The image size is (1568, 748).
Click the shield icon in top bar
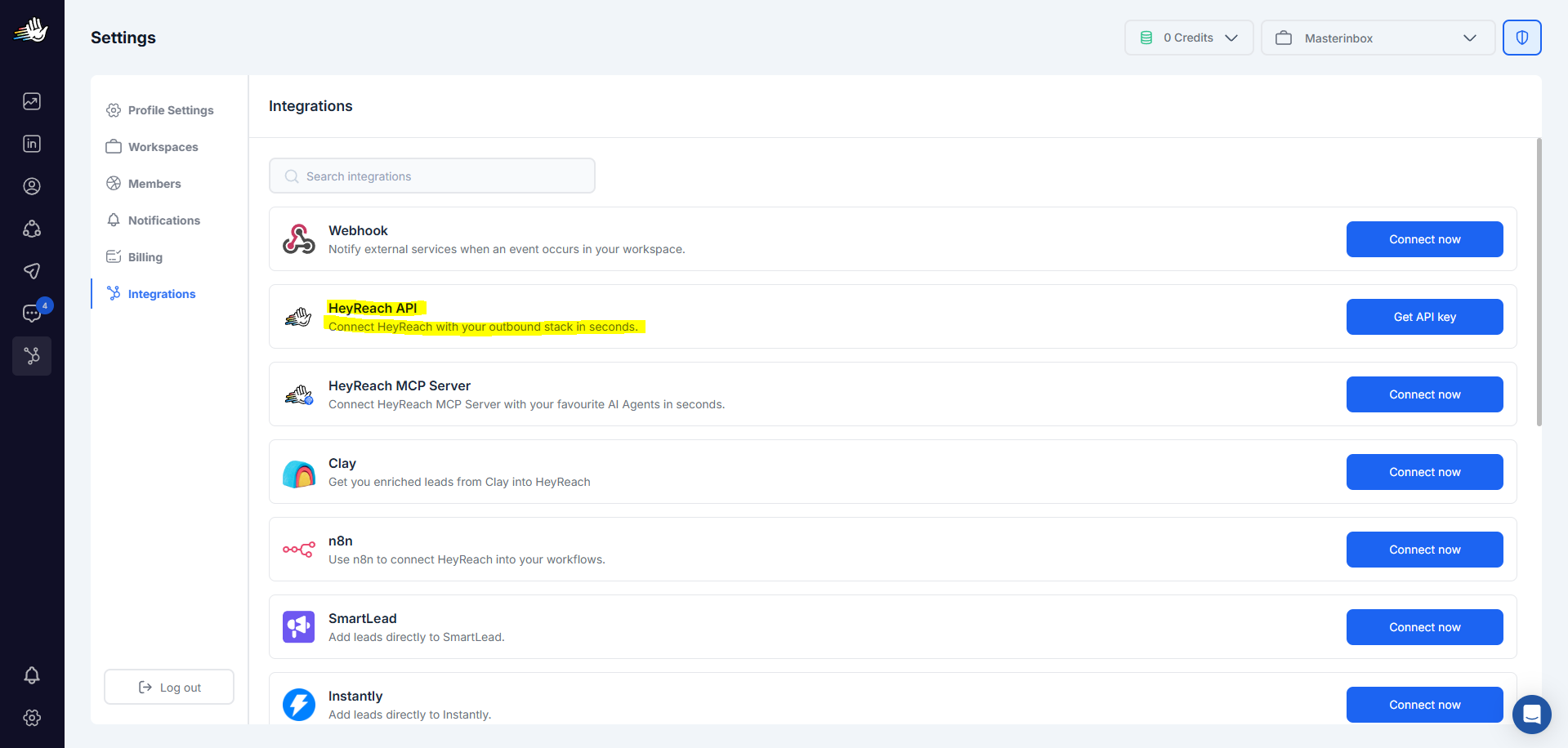1521,38
